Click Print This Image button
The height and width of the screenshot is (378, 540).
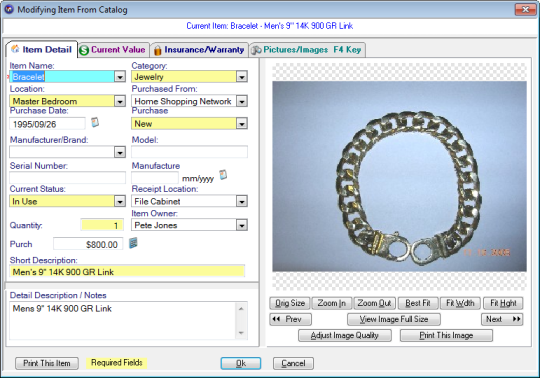pos(446,335)
